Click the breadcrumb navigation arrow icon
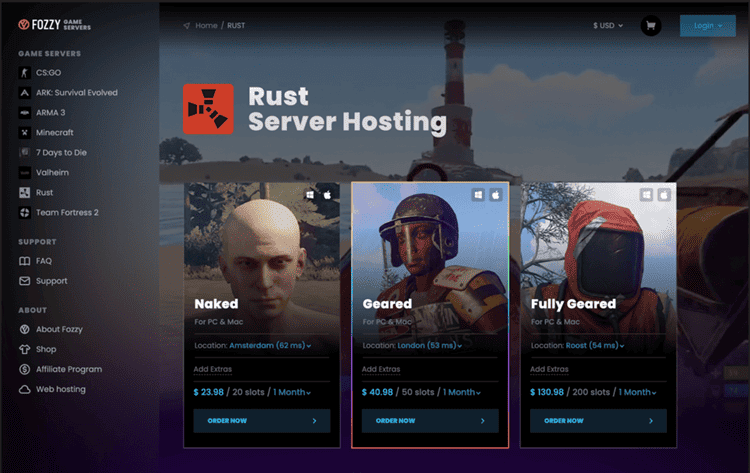 point(187,25)
